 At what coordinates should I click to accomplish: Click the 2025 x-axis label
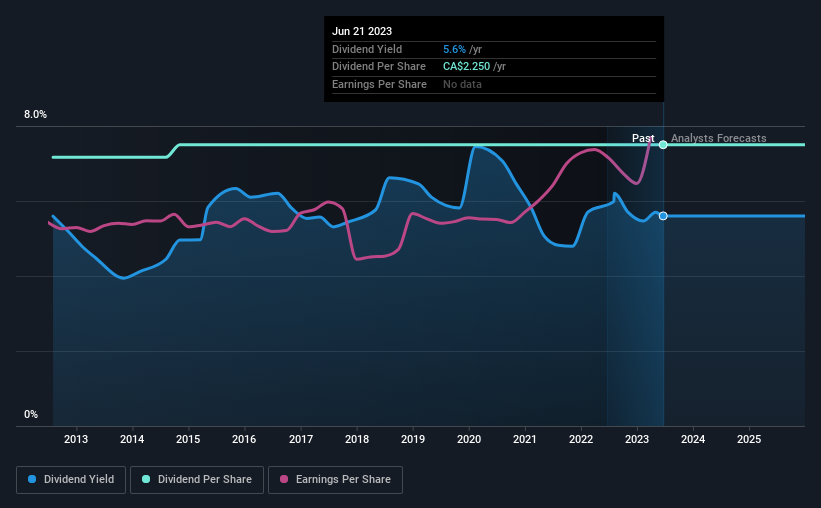coord(749,439)
